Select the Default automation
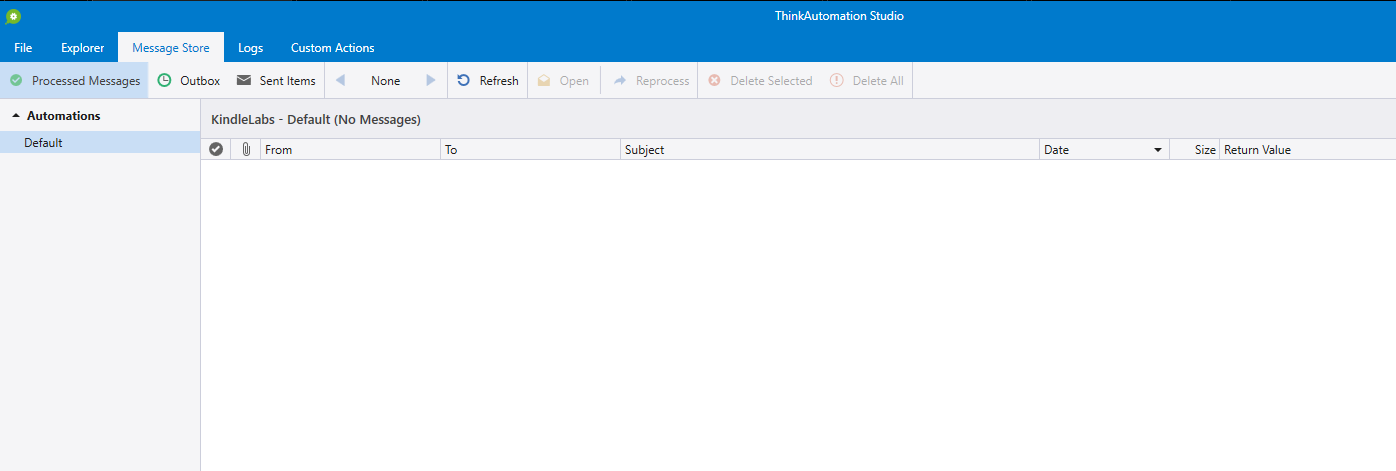Screen dimensions: 1396x471 pyautogui.click(x=100, y=143)
